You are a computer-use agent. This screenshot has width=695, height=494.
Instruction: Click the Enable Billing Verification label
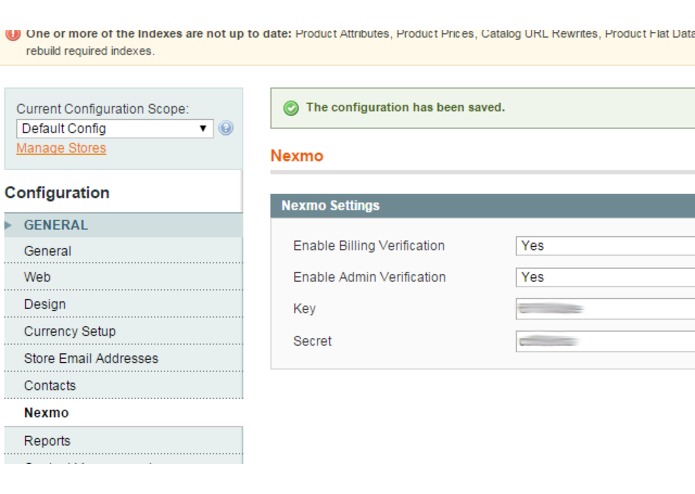click(369, 245)
